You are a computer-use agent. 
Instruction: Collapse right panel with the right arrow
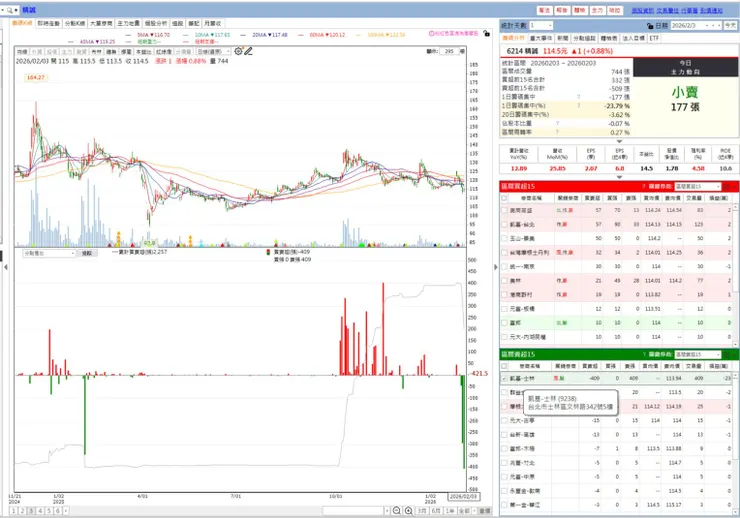(x=496, y=267)
